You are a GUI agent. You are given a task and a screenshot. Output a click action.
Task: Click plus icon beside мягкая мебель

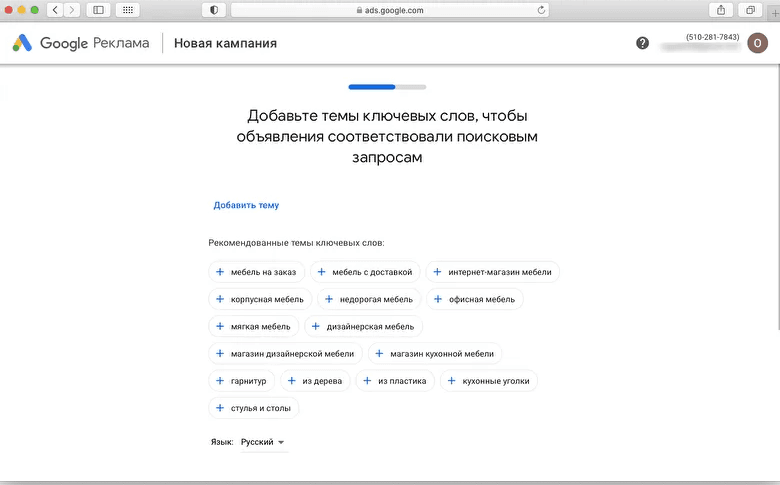(220, 326)
